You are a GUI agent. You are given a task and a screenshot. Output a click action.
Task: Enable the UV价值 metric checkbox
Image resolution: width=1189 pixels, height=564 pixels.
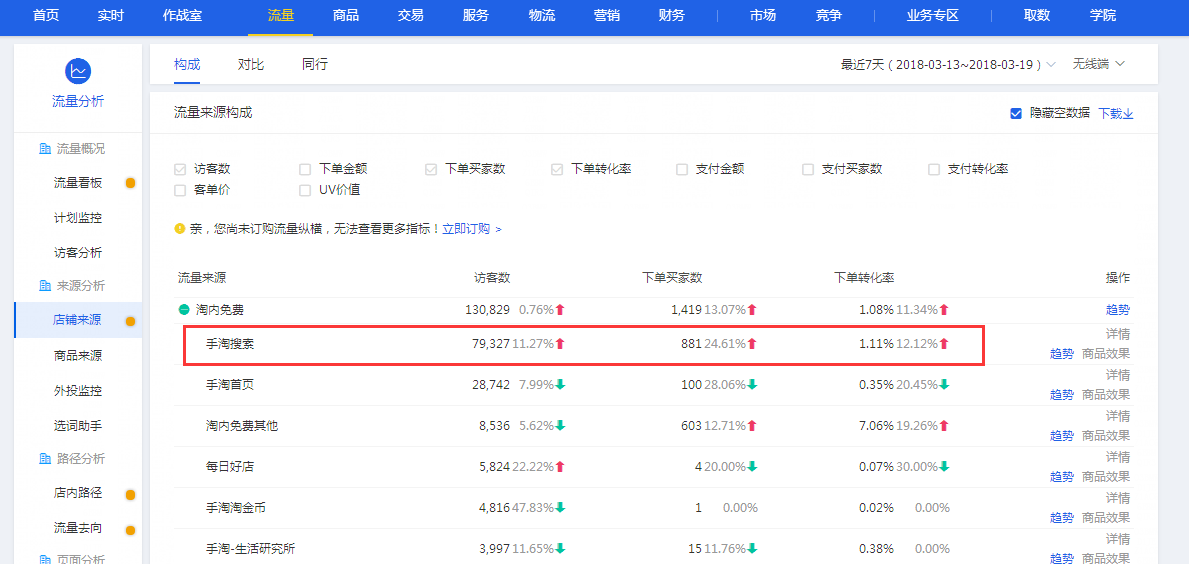(x=305, y=190)
